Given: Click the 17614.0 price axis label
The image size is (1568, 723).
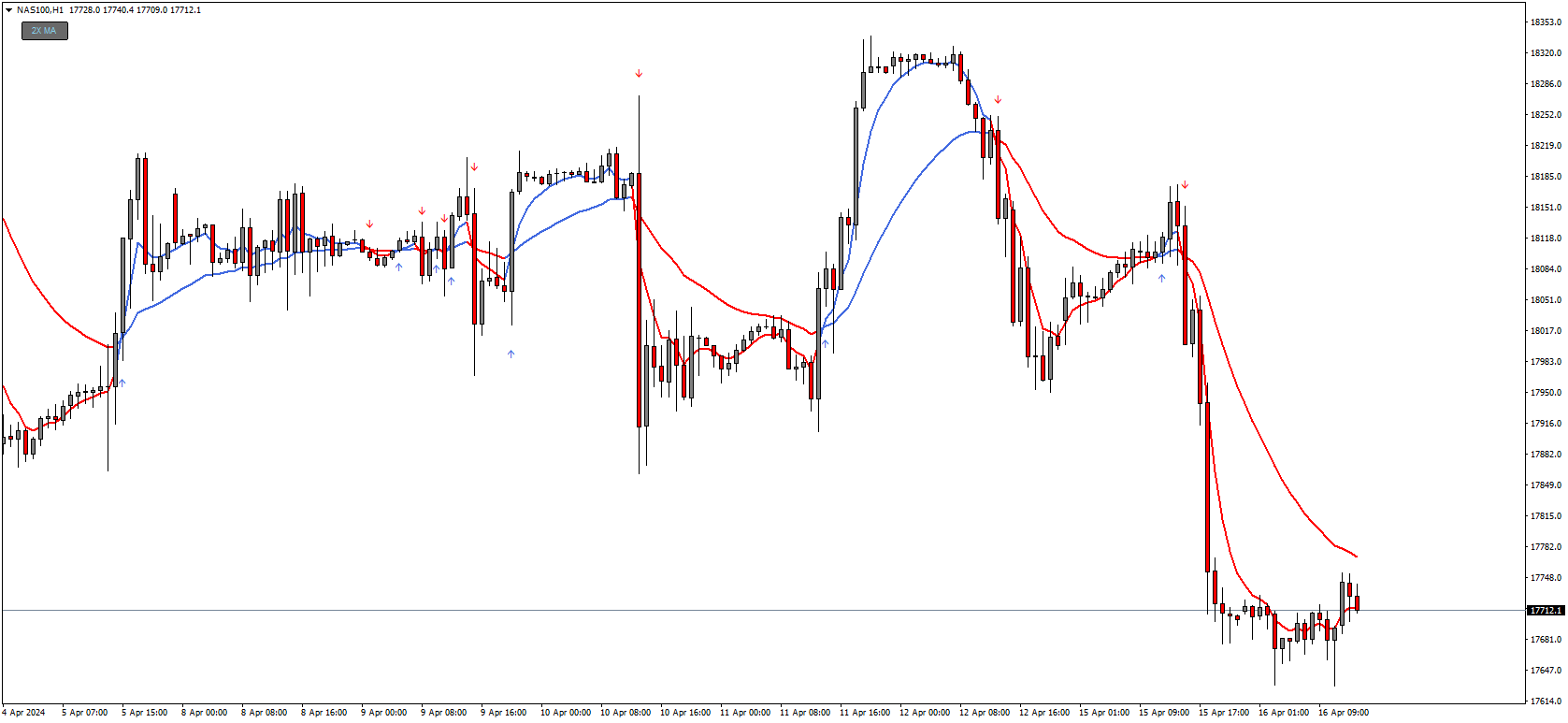Looking at the screenshot, I should point(1546,701).
